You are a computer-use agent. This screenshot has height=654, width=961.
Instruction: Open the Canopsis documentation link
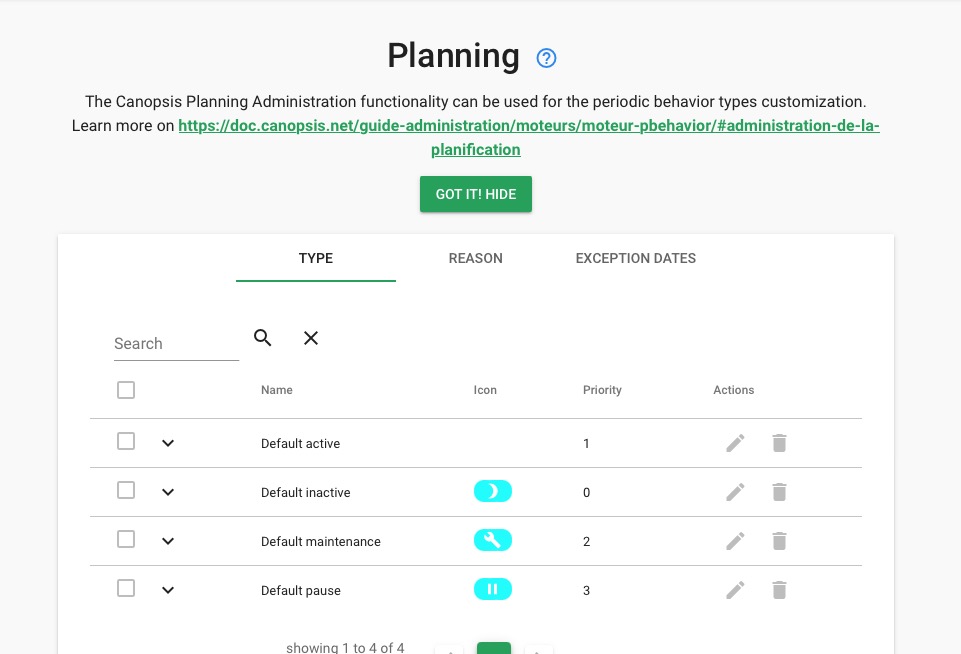pyautogui.click(x=528, y=125)
